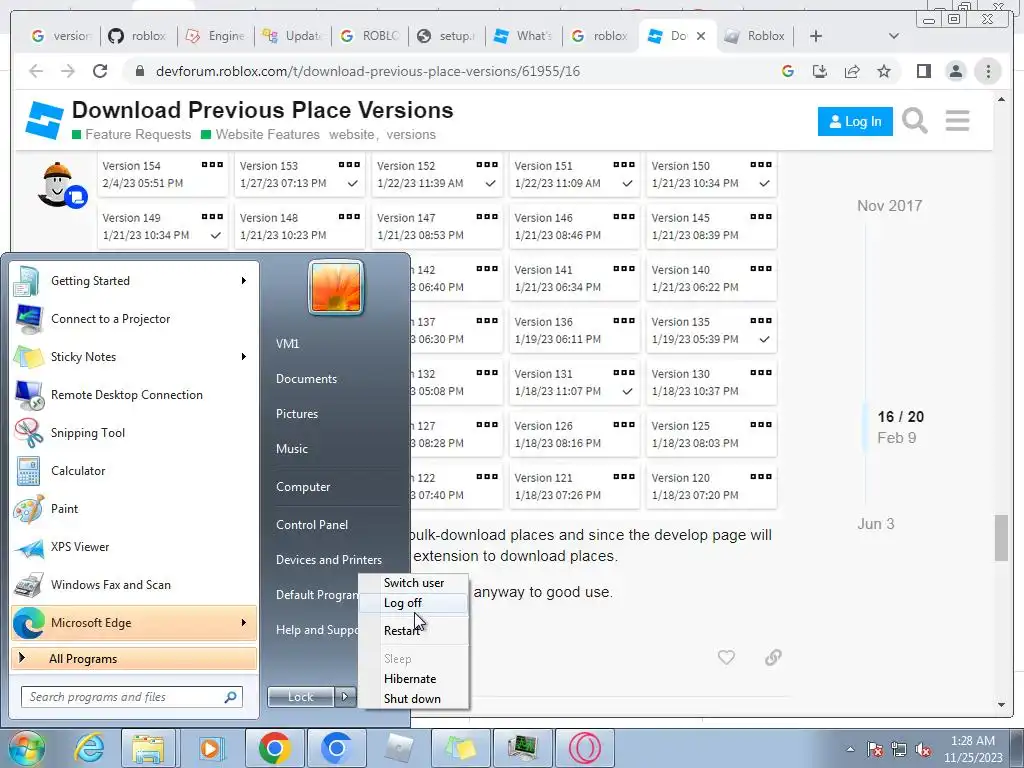Launch Calculator from the start menu
The width and height of the screenshot is (1024, 768).
click(134, 470)
